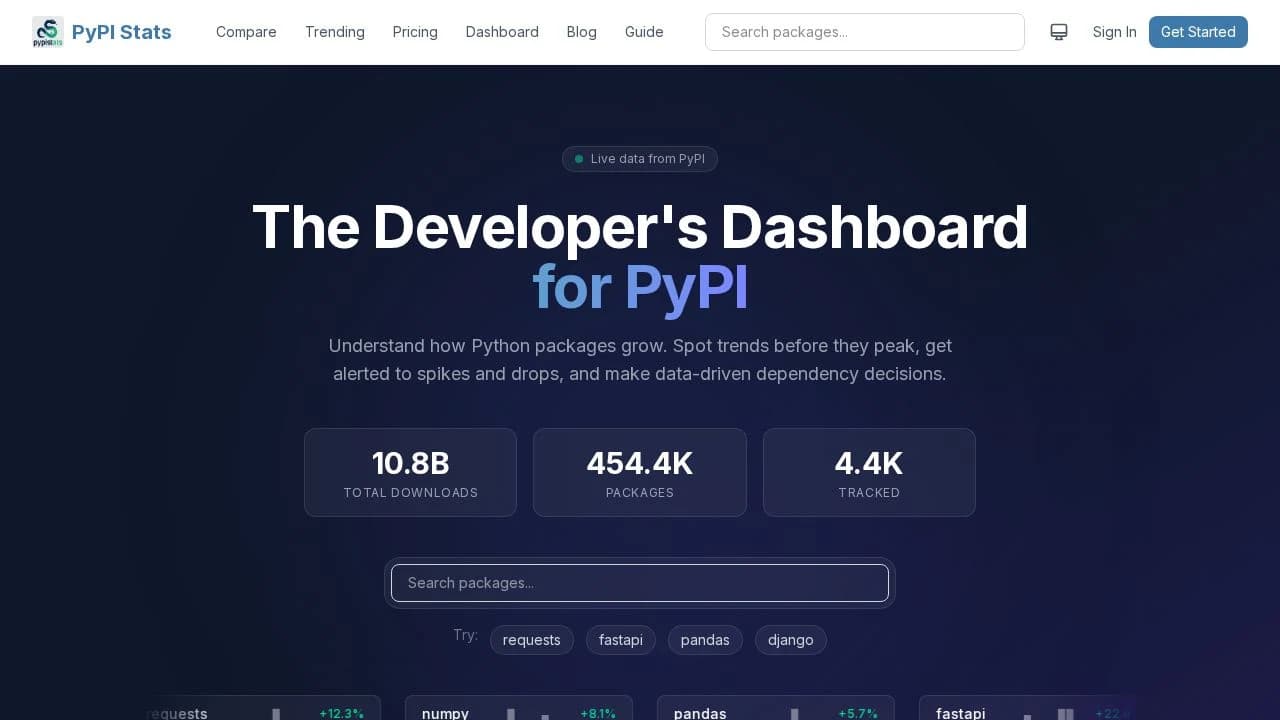The width and height of the screenshot is (1280, 720).
Task: Select the fastapi suggestion chip
Action: pyautogui.click(x=620, y=640)
